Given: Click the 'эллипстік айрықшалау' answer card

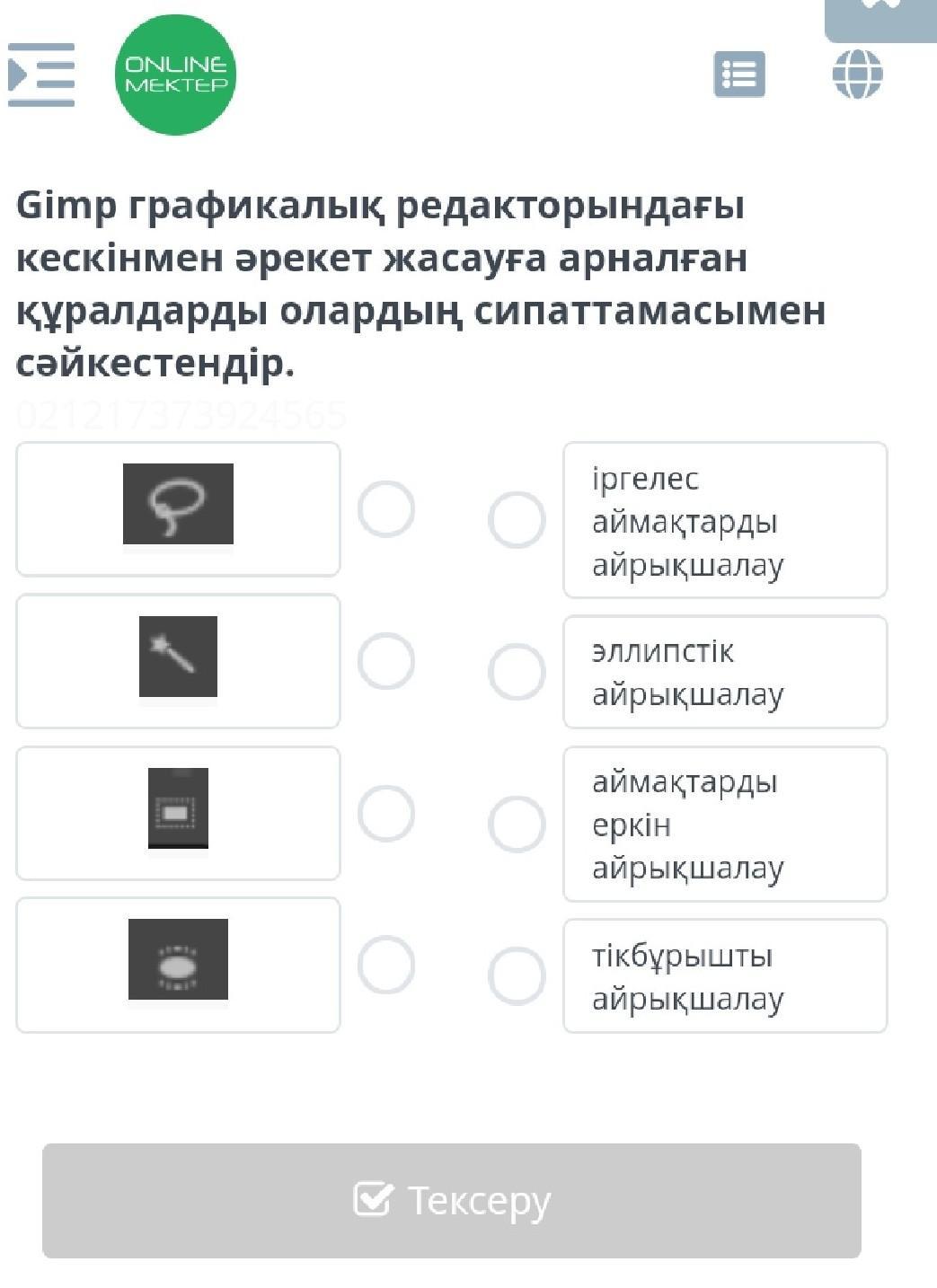Looking at the screenshot, I should (725, 672).
